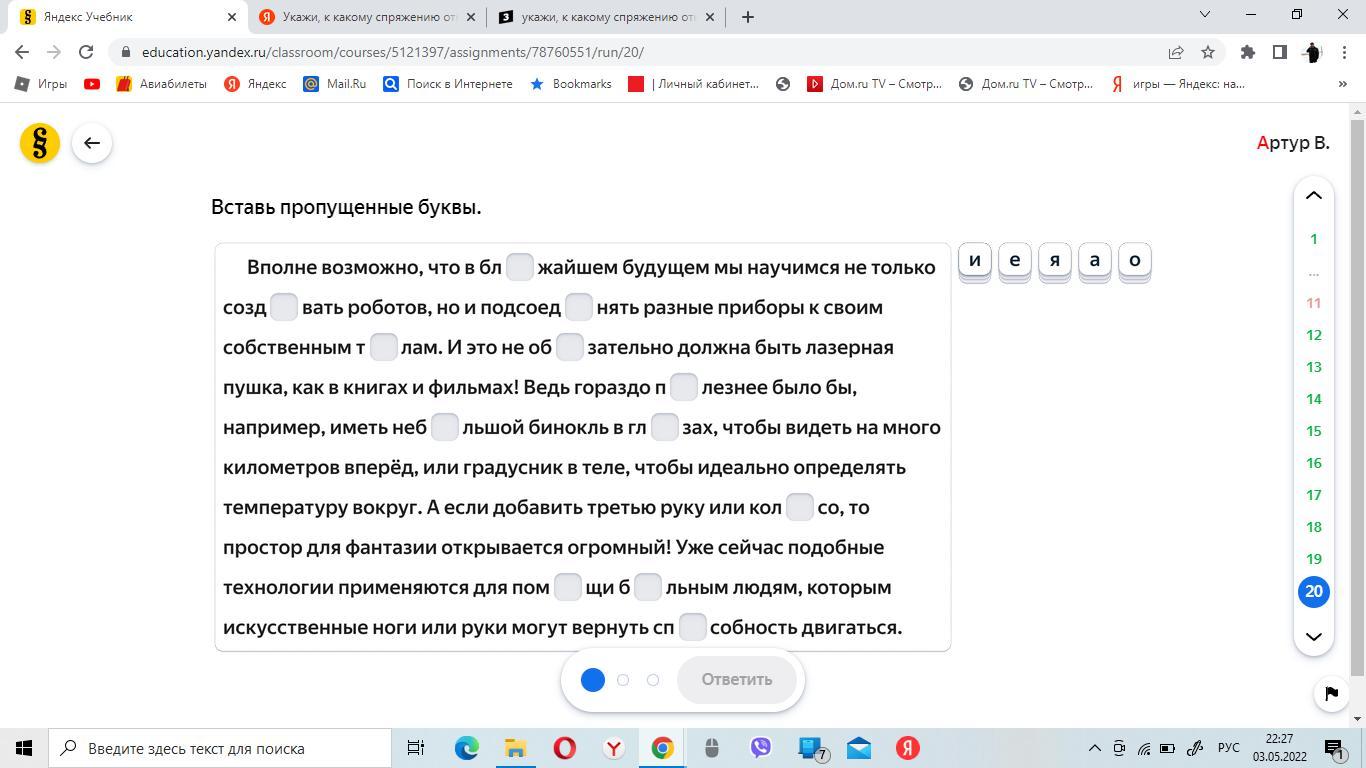Go to task number 15
This screenshot has height=768, width=1366.
click(x=1314, y=431)
